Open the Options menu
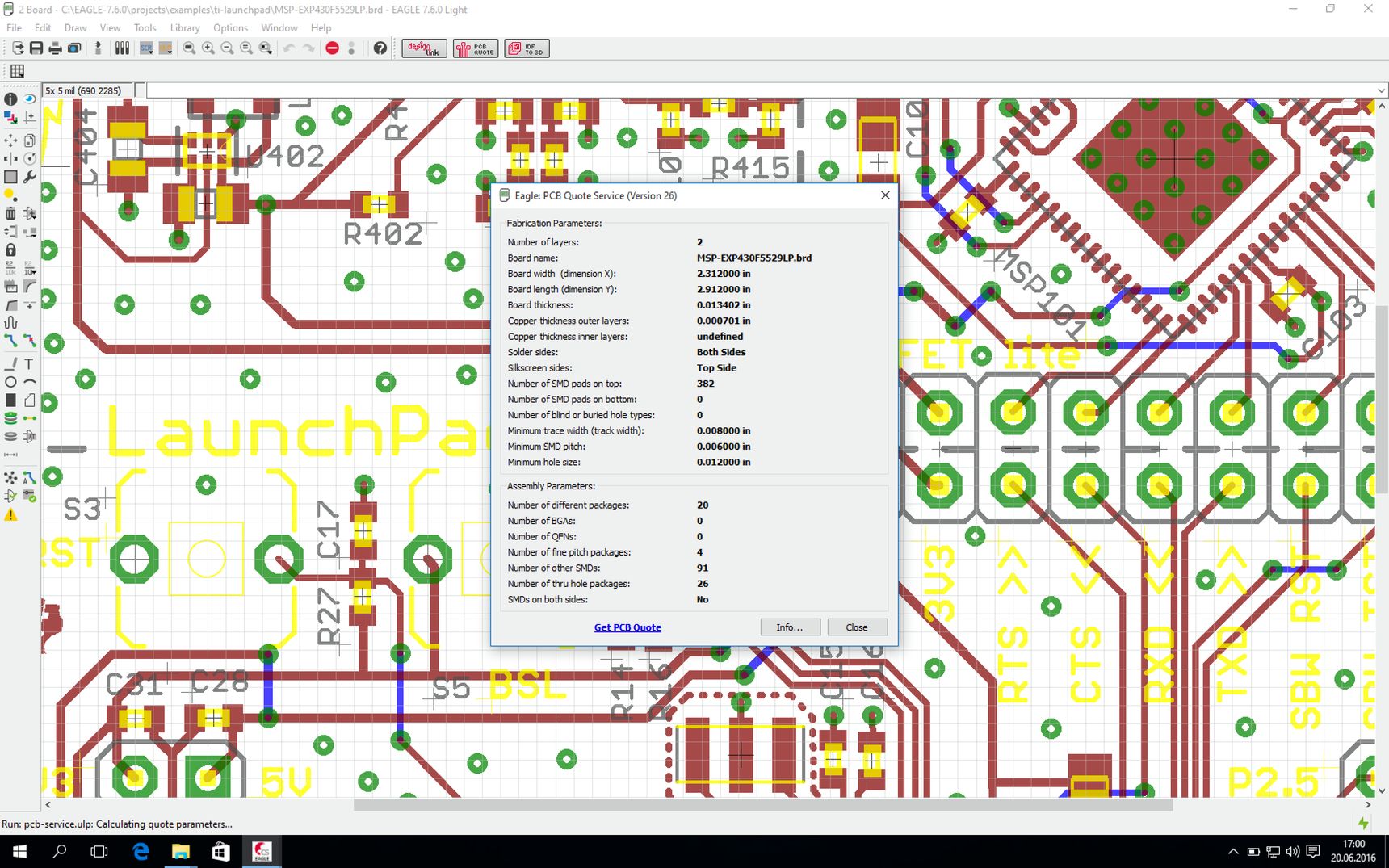The width and height of the screenshot is (1389, 868). pyautogui.click(x=231, y=27)
